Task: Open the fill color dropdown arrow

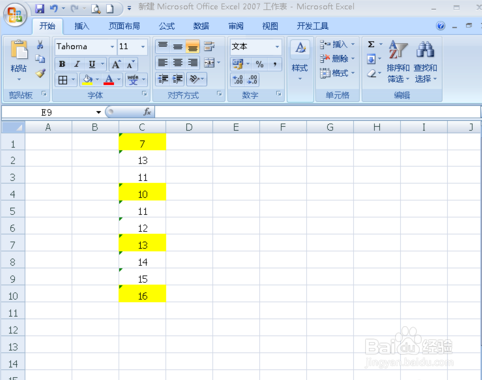Action: 97,80
